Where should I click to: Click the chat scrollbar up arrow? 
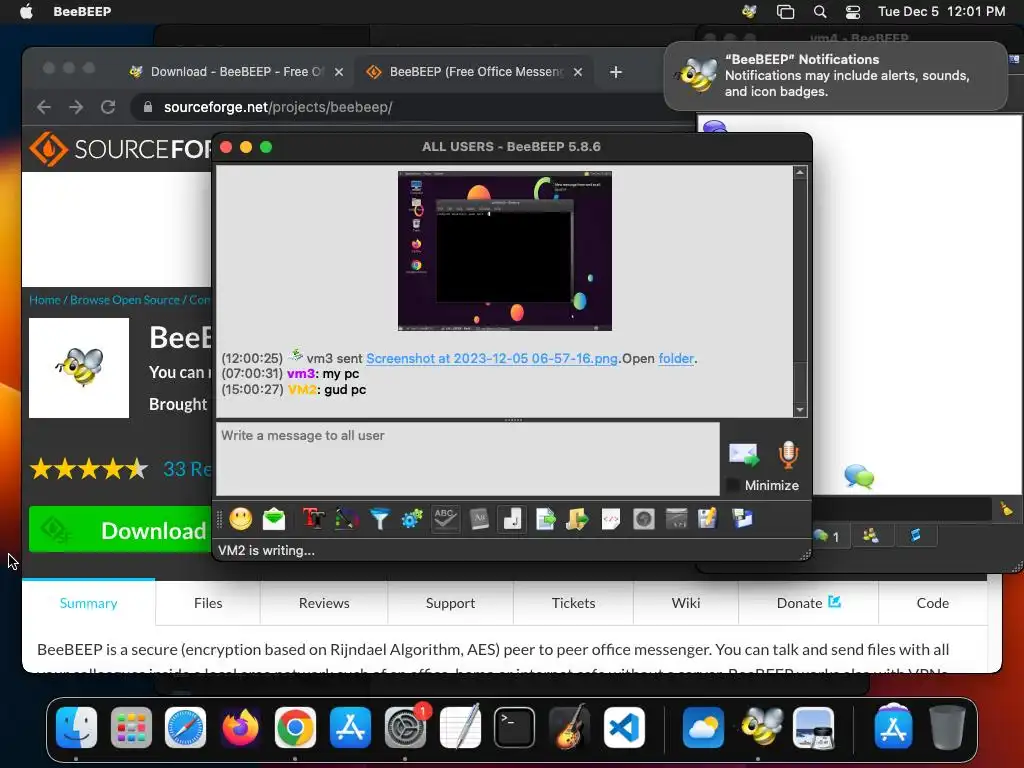tap(800, 172)
